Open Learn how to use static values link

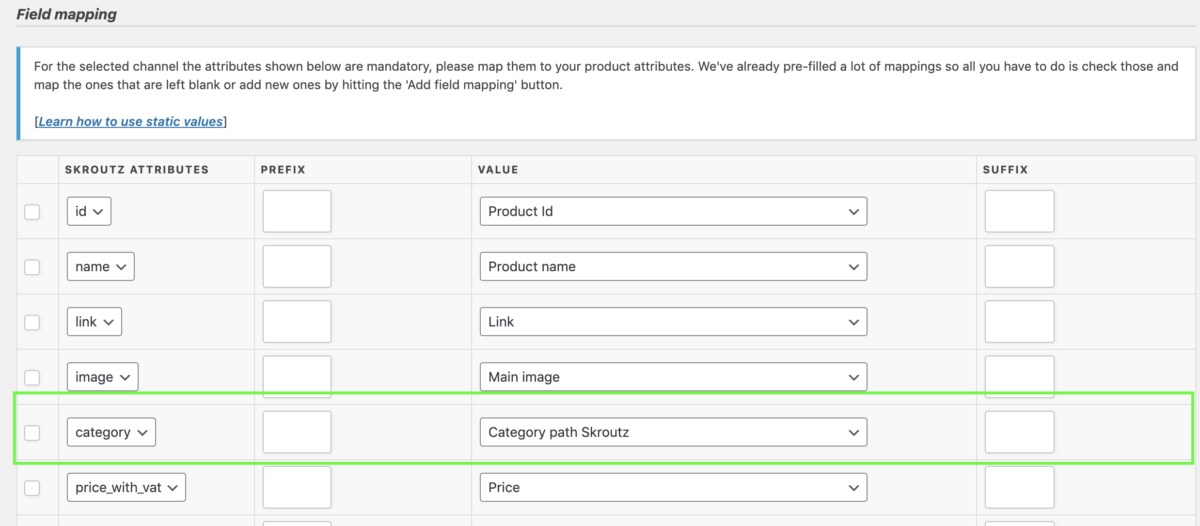pos(130,121)
